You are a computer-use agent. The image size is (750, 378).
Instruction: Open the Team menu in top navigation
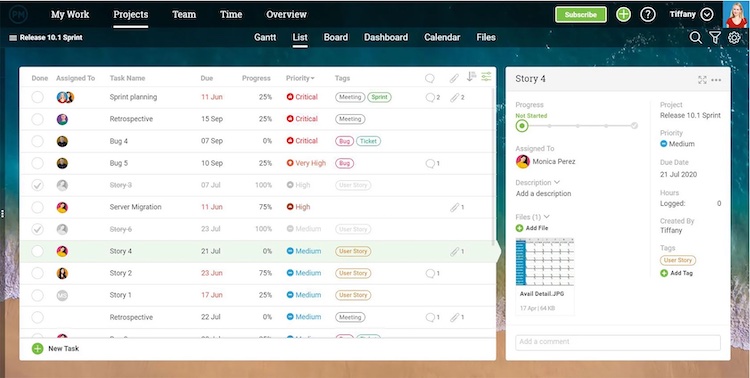tap(184, 14)
